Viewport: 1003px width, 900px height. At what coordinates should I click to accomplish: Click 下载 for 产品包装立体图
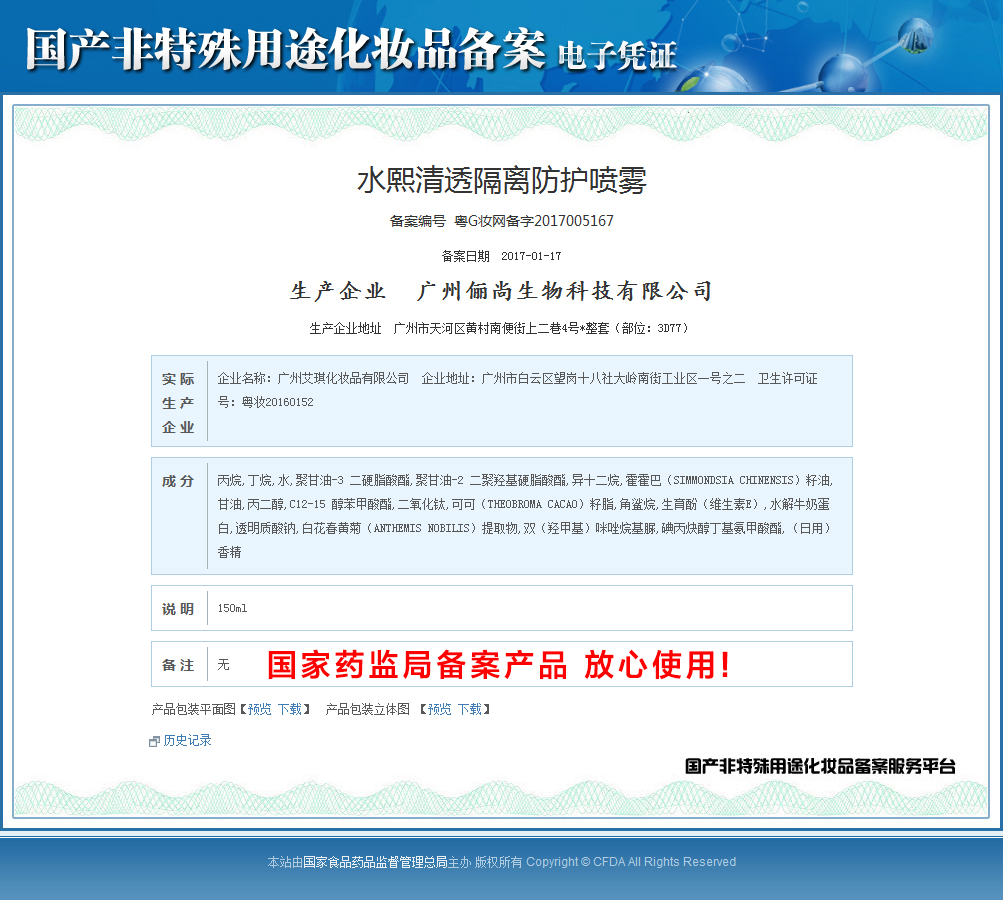click(470, 709)
